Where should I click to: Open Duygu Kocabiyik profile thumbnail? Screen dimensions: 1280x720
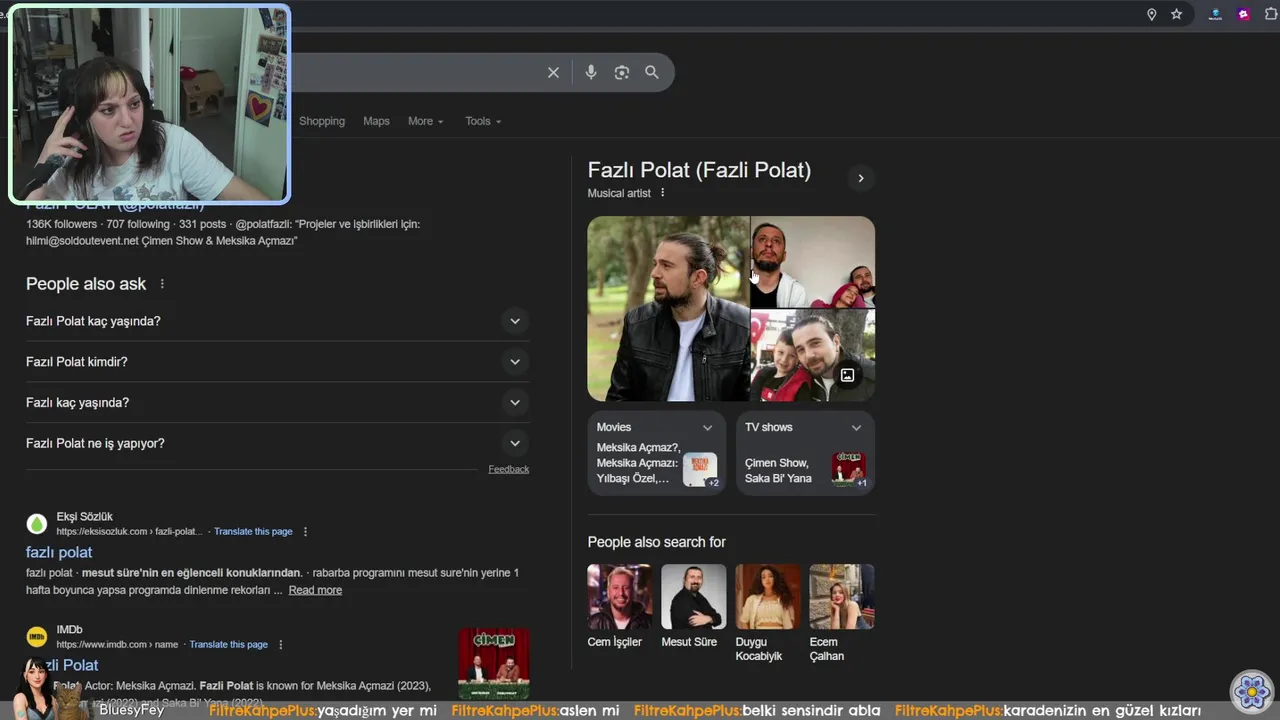pyautogui.click(x=768, y=597)
